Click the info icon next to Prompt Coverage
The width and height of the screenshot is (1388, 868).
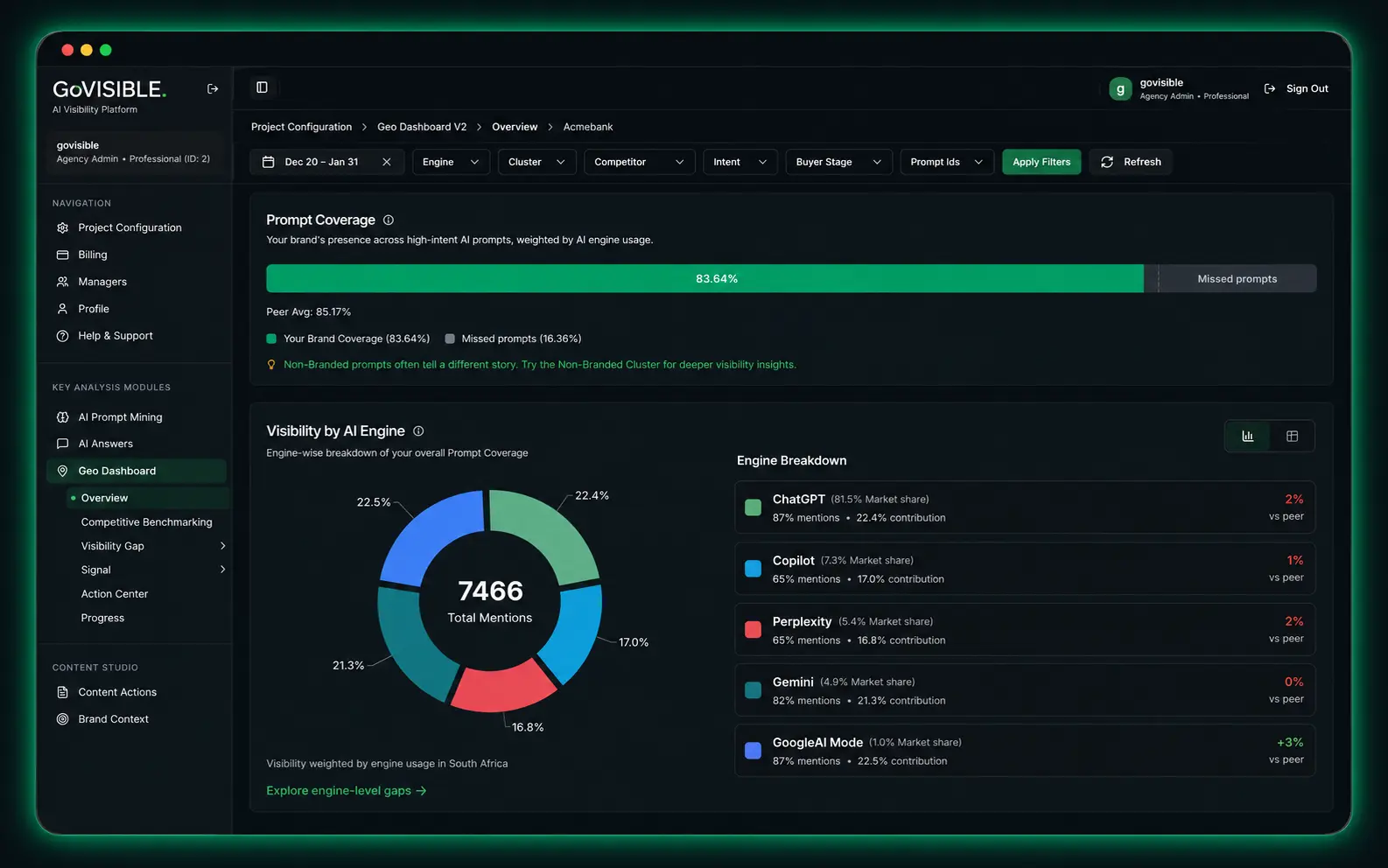389,220
